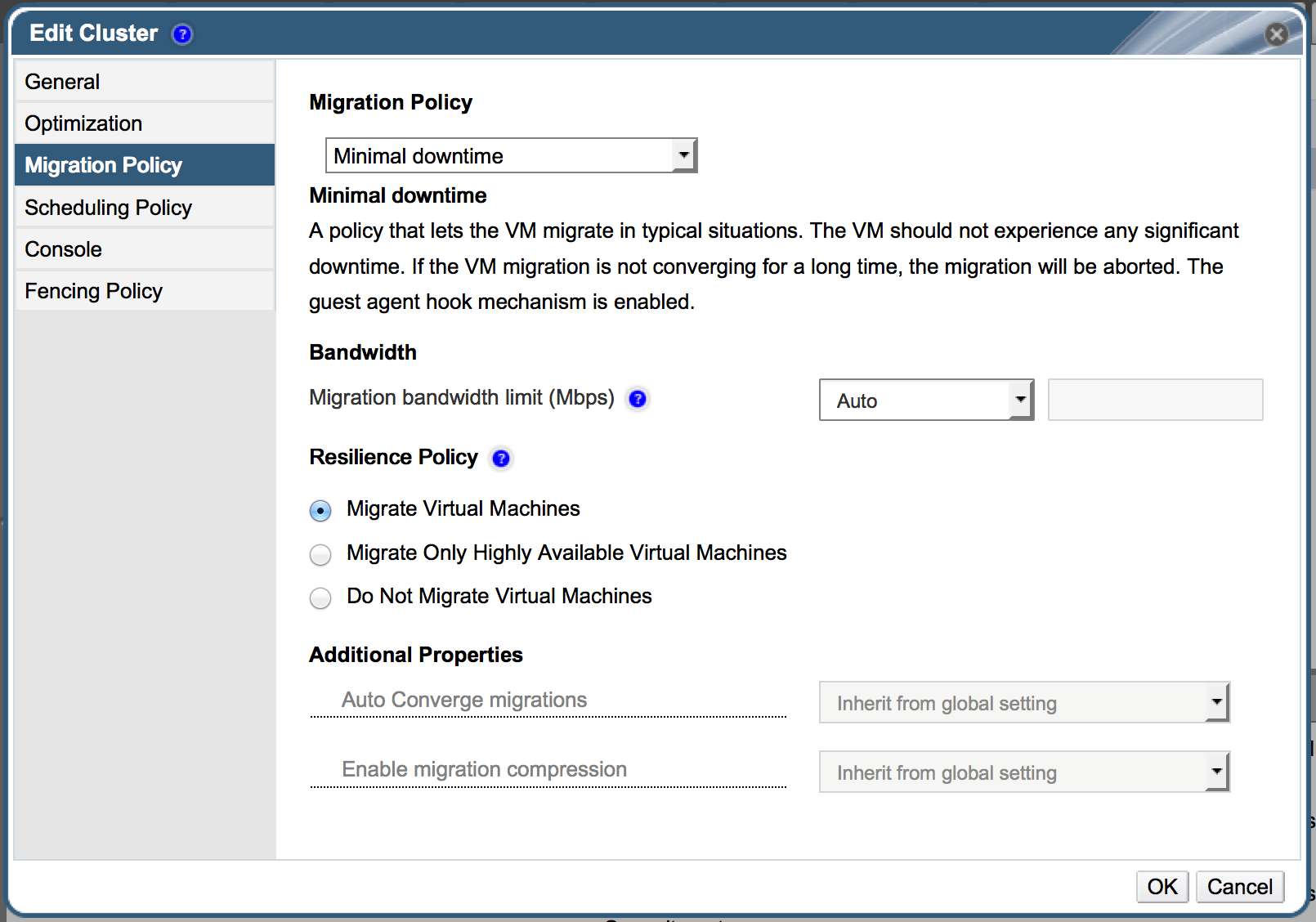Image resolution: width=1316 pixels, height=922 pixels.
Task: Select Migrate Virtual Machines radio button
Action: [x=320, y=511]
